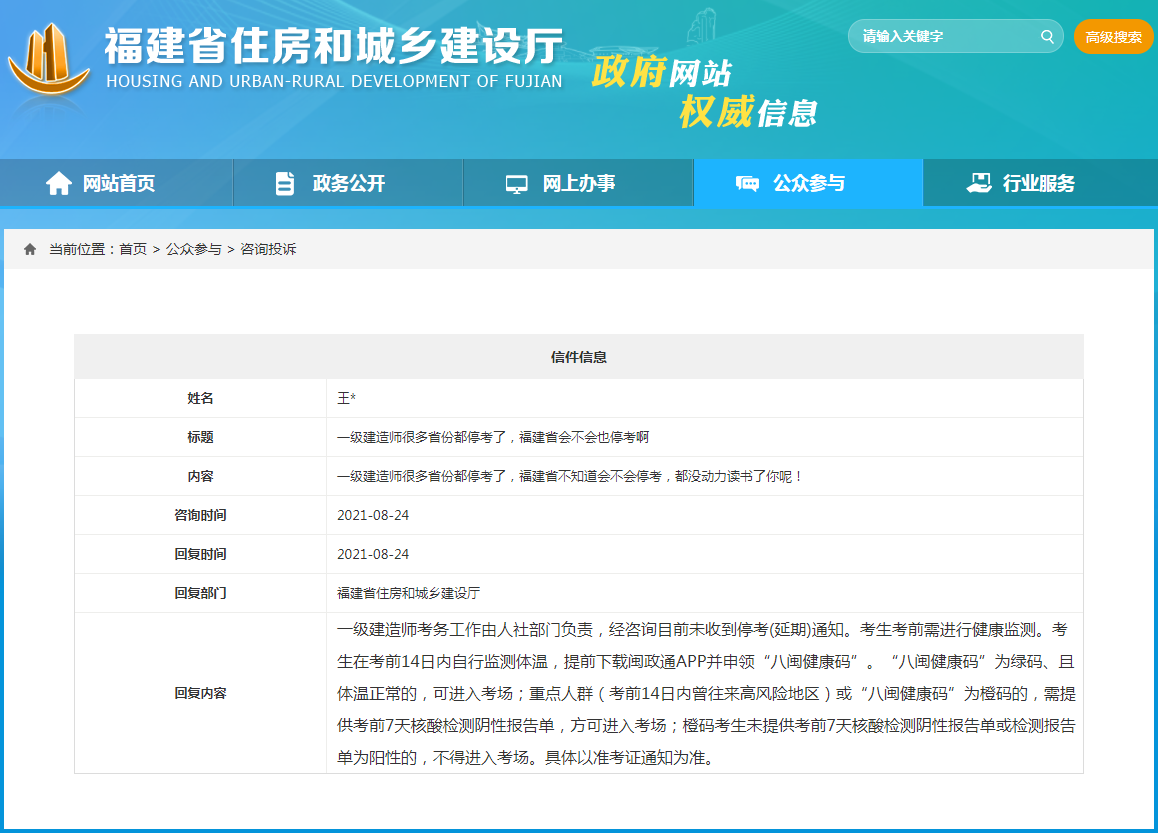Open the 行业服务 menu item
Image resolution: width=1158 pixels, height=833 pixels.
coord(1040,182)
